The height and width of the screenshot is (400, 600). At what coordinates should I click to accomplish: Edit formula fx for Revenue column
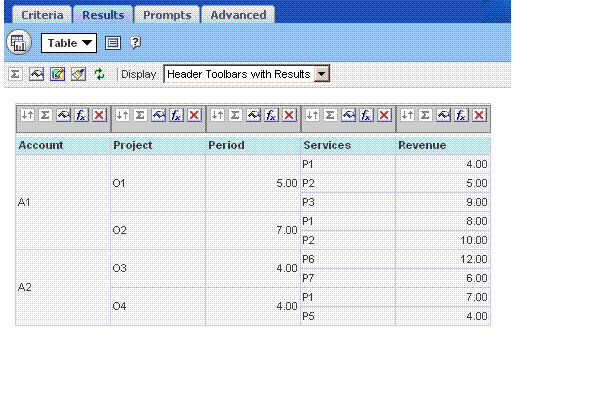461,115
